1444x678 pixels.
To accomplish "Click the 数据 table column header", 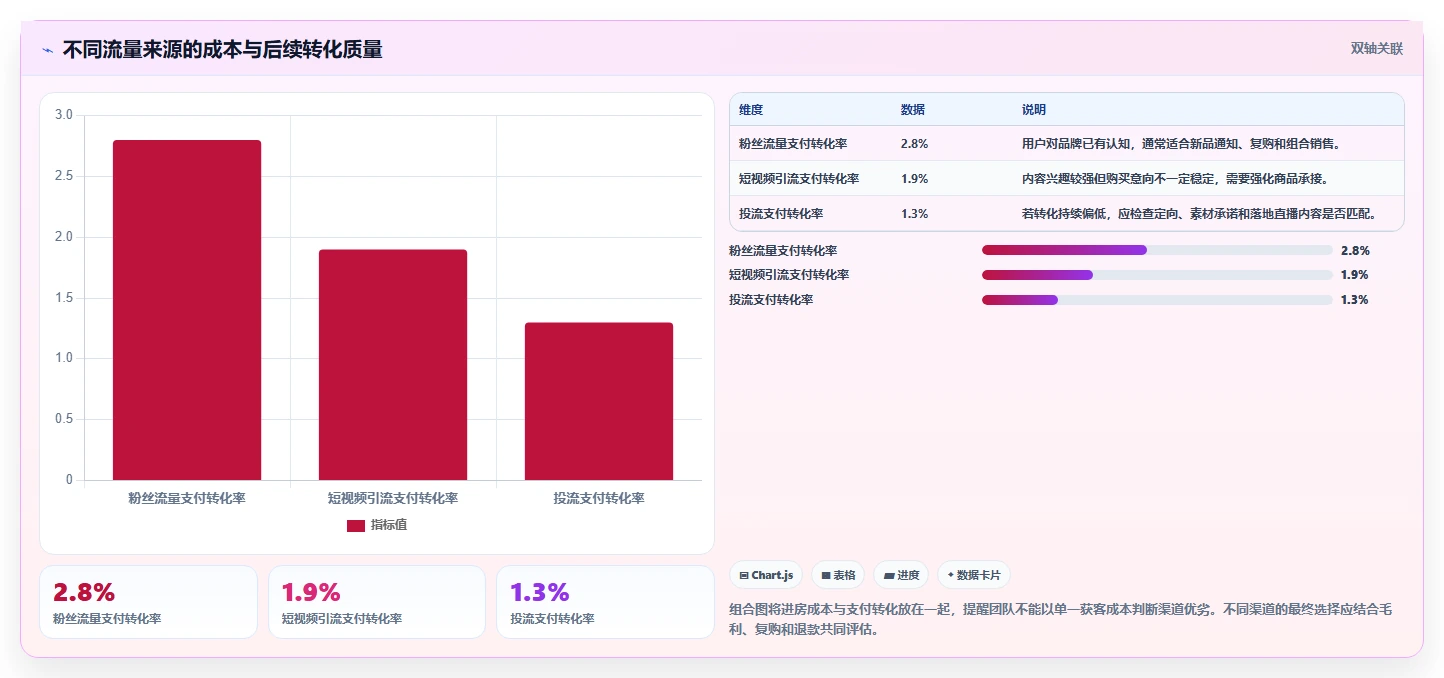I will pos(913,109).
